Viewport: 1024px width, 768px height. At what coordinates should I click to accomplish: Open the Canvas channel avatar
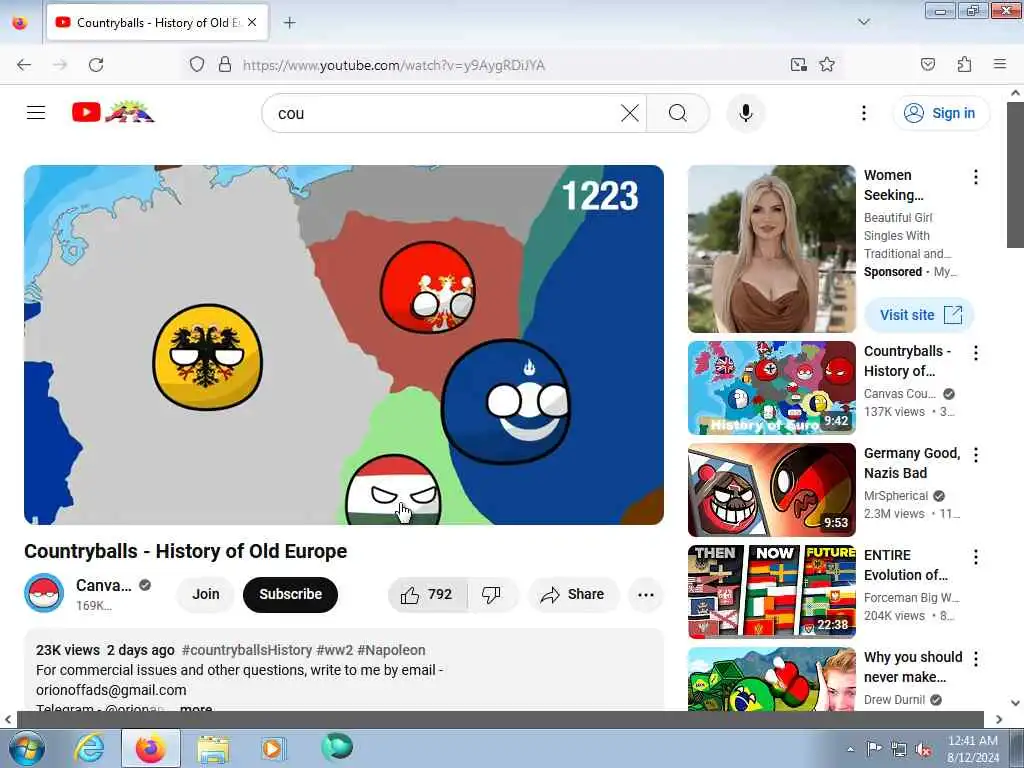point(44,594)
